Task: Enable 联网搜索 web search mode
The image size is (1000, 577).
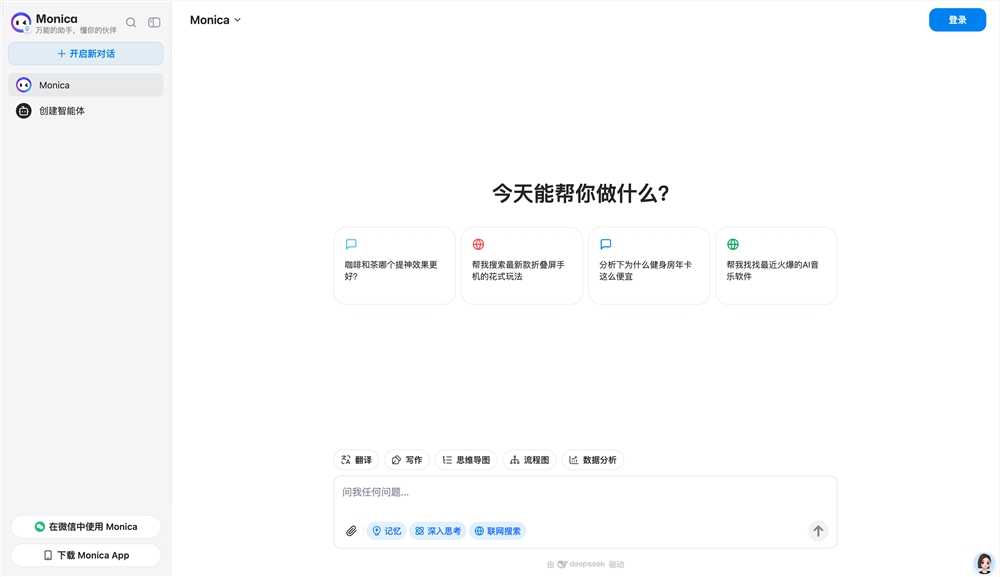Action: [x=497, y=530]
